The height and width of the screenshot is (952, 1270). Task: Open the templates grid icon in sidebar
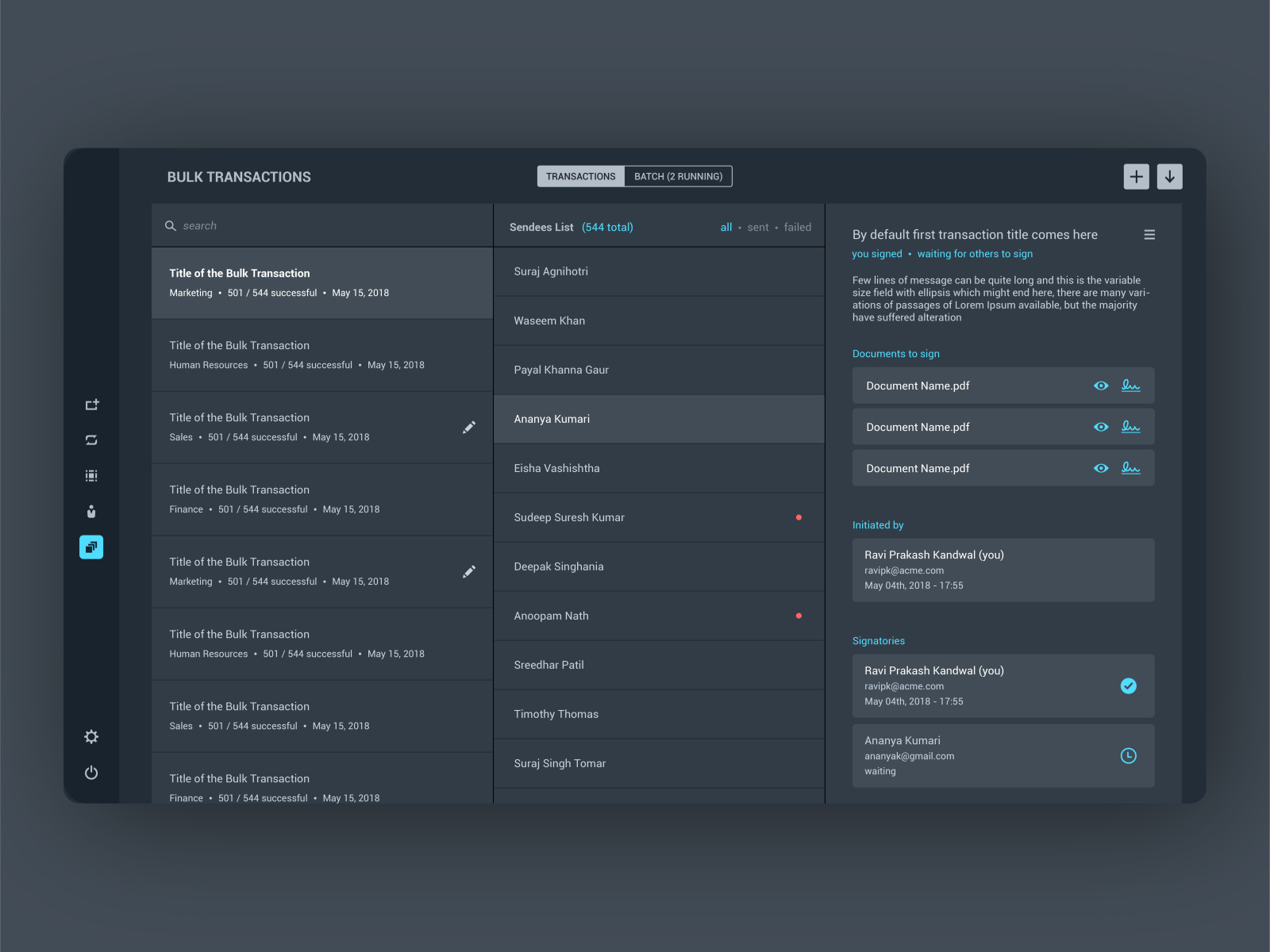tap(91, 475)
